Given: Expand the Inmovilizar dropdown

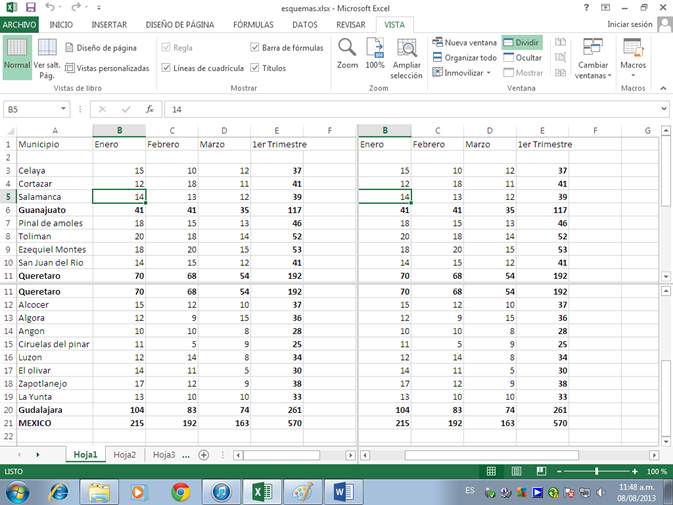Looking at the screenshot, I should tap(464, 73).
